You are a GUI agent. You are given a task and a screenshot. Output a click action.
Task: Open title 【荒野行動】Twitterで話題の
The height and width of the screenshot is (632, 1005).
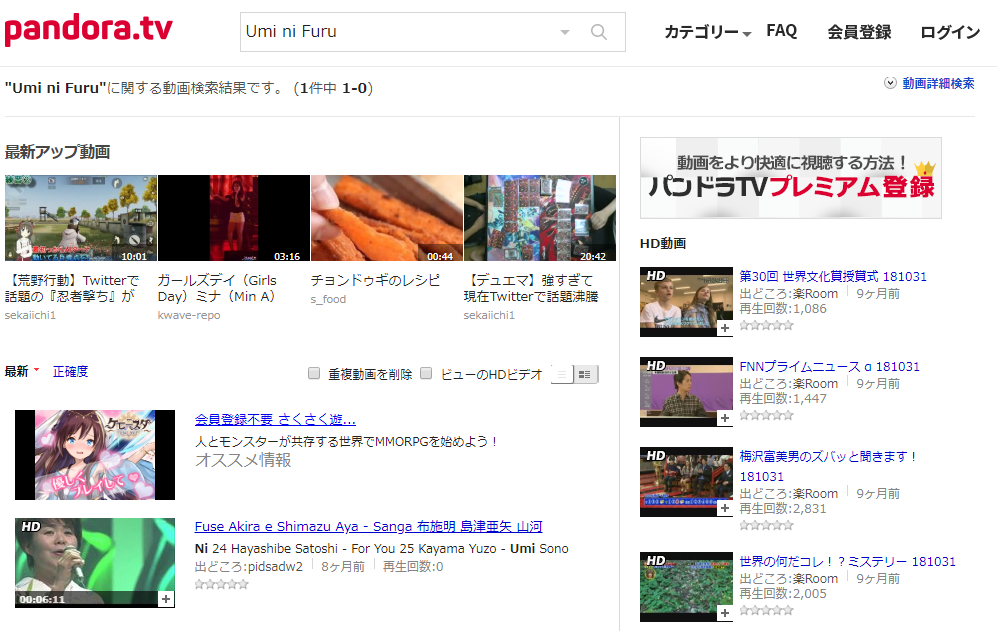coord(72,288)
